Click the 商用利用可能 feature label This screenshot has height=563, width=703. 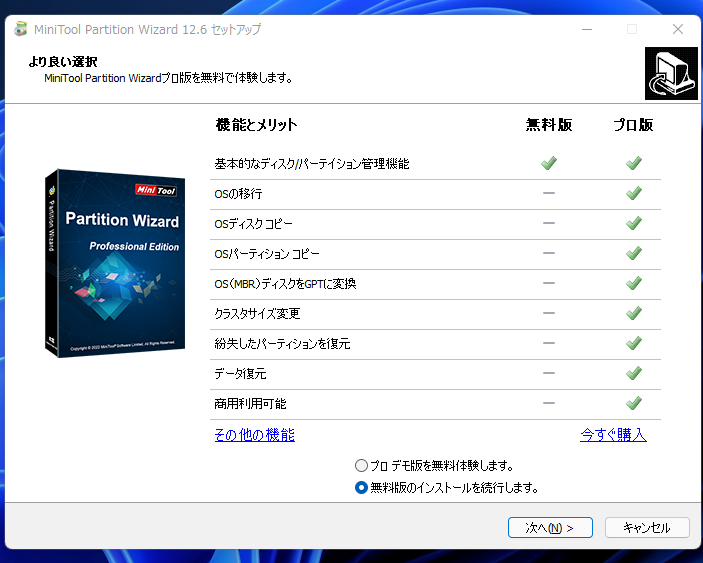tap(250, 404)
